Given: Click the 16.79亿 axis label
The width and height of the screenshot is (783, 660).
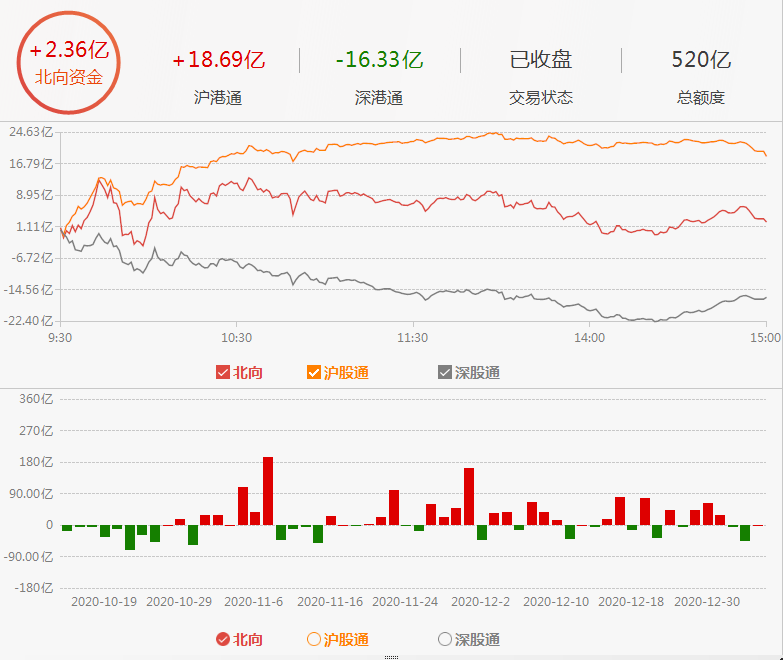Looking at the screenshot, I should click(x=31, y=164).
